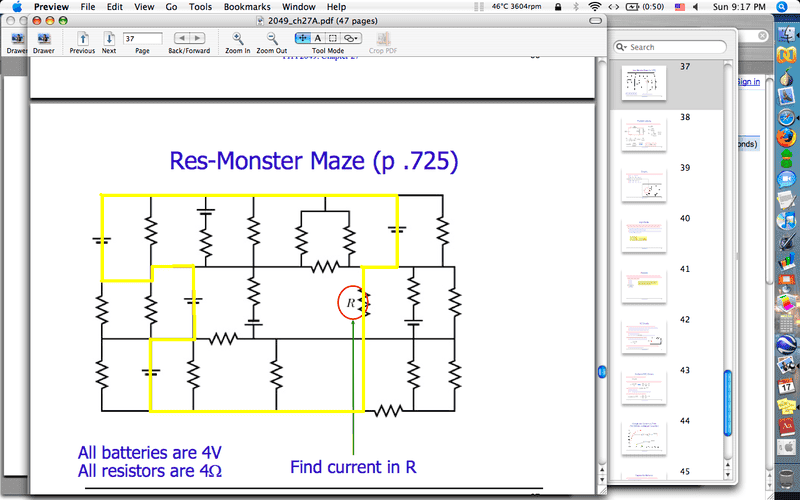800x500 pixels.
Task: Open the Window menu
Action: click(x=298, y=7)
